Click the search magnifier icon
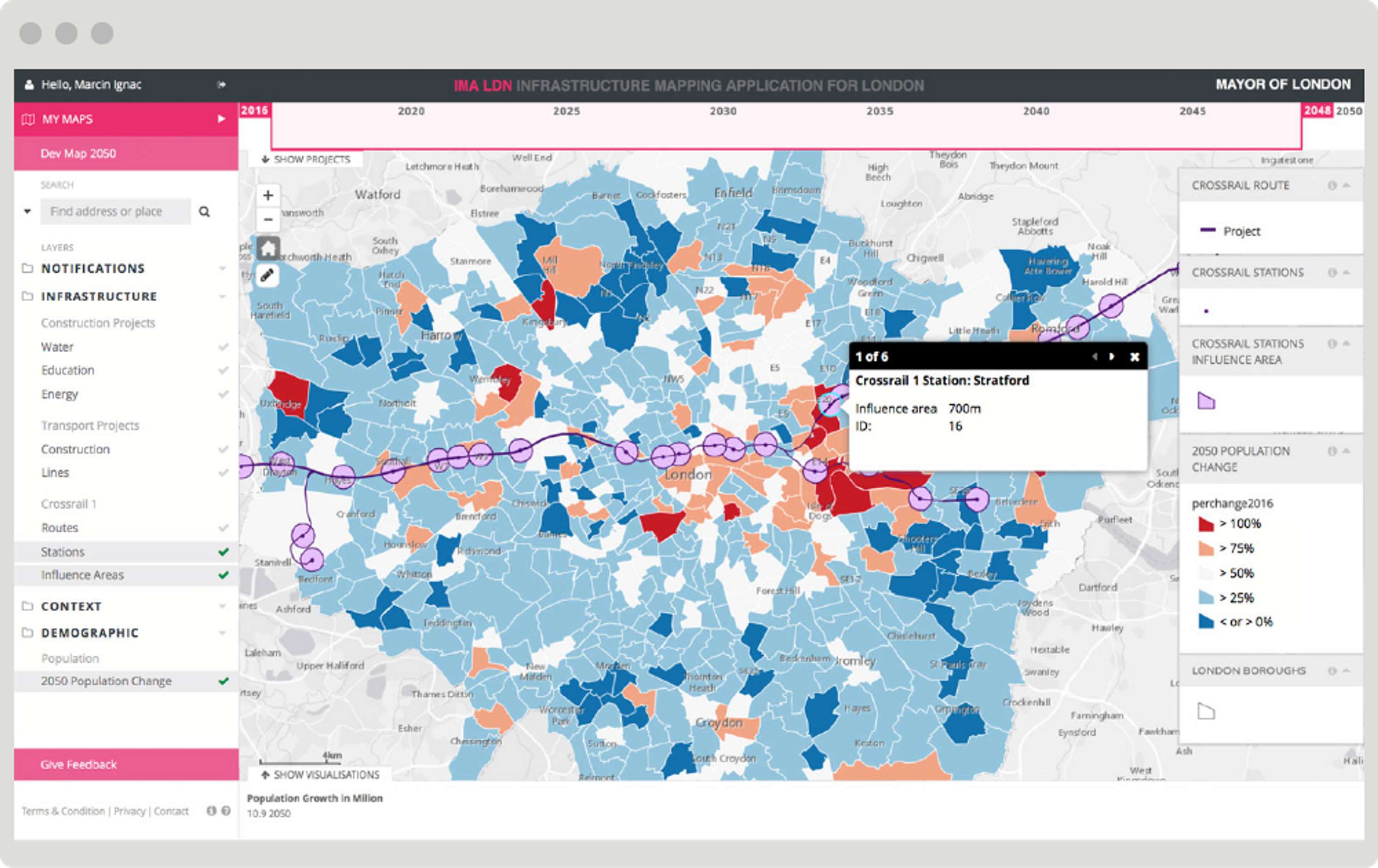Viewport: 1378px width, 868px height. tap(204, 212)
